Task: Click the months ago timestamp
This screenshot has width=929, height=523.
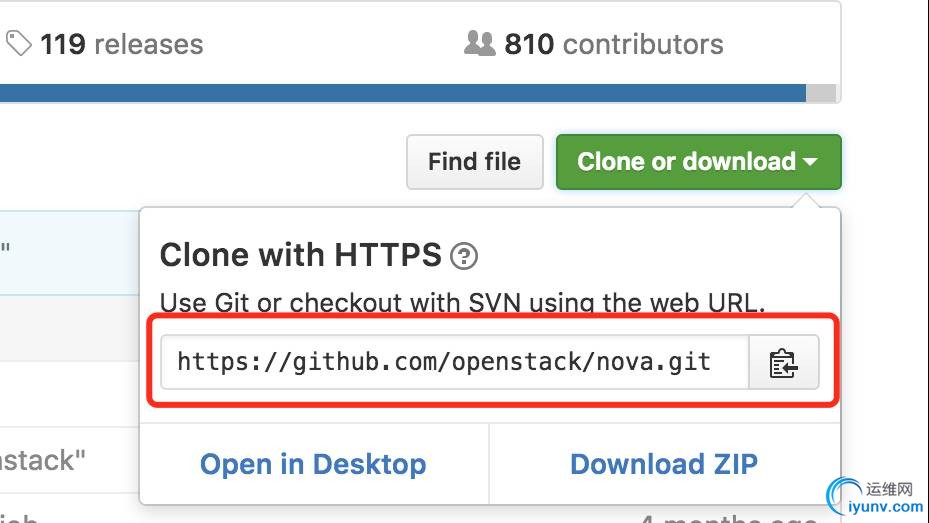Action: click(x=729, y=518)
